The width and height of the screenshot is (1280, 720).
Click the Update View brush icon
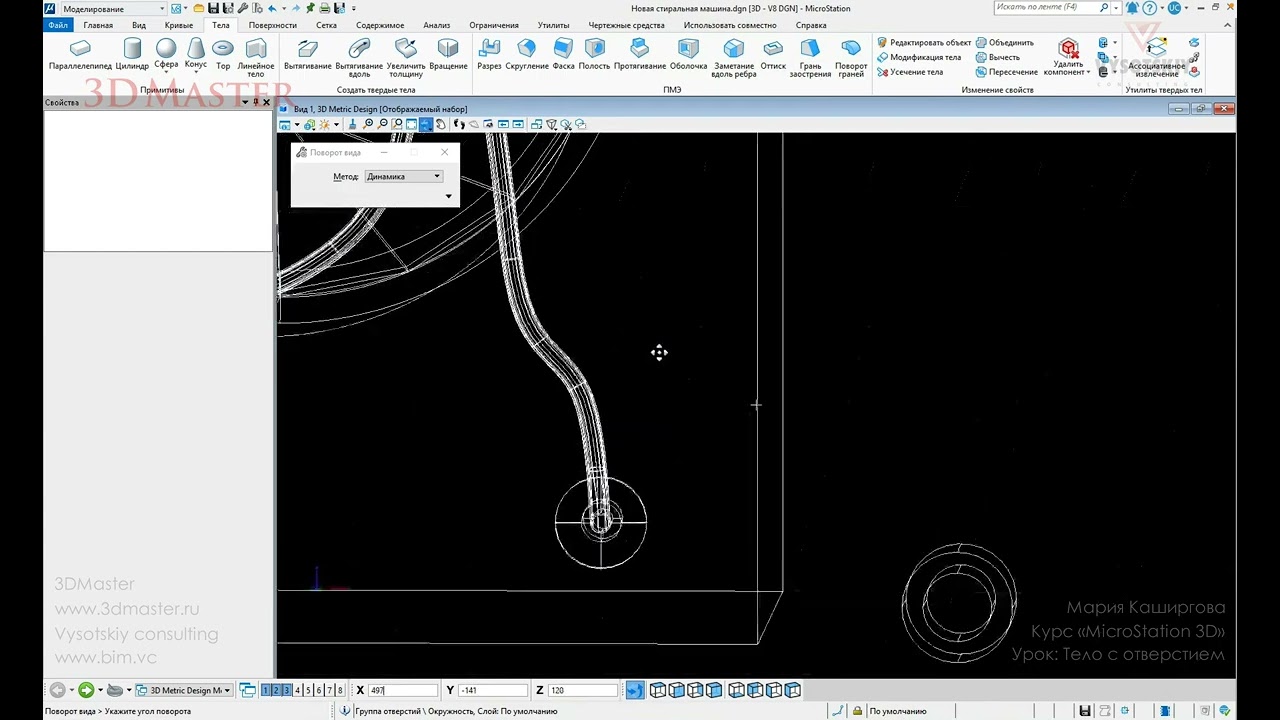tap(352, 124)
